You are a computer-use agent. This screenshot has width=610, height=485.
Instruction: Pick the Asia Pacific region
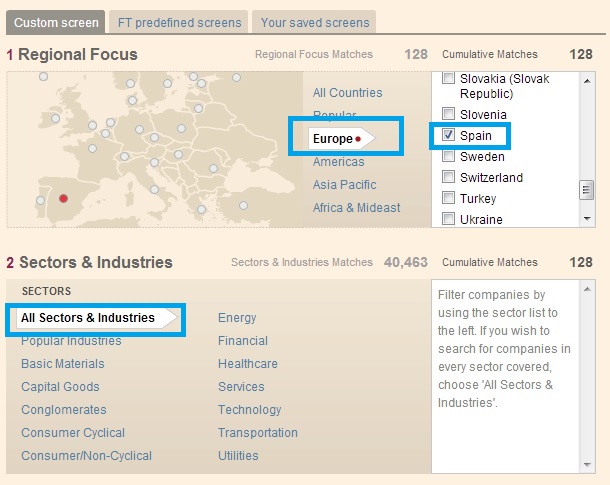point(344,185)
